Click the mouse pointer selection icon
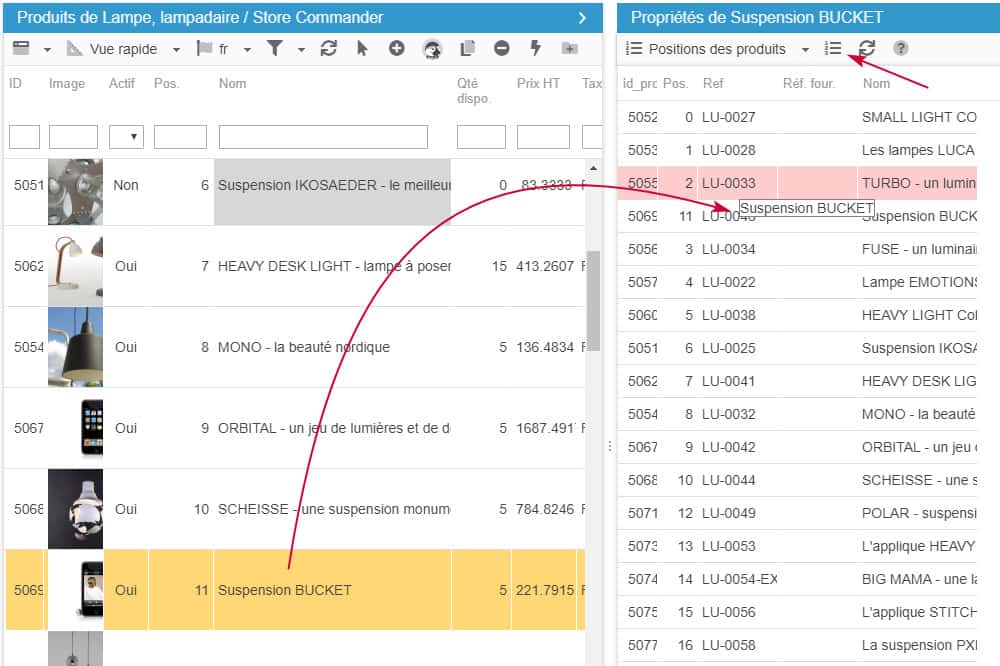Viewport: 1000px width, 666px height. pyautogui.click(x=362, y=48)
